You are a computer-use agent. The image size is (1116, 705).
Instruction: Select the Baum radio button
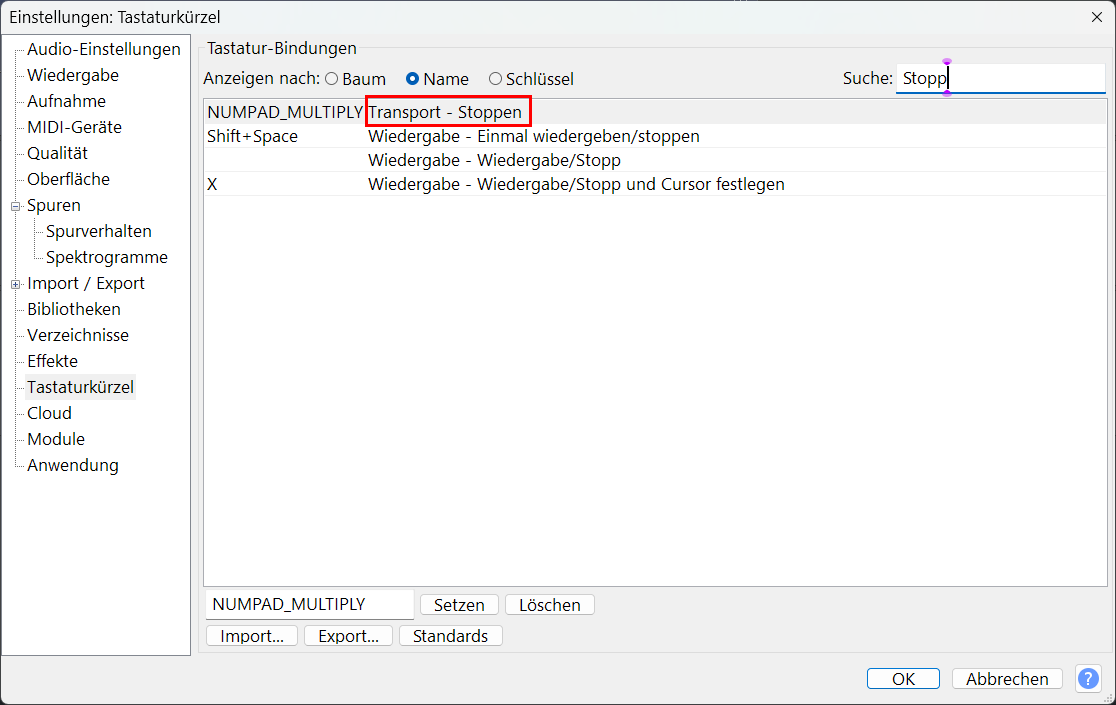331,79
